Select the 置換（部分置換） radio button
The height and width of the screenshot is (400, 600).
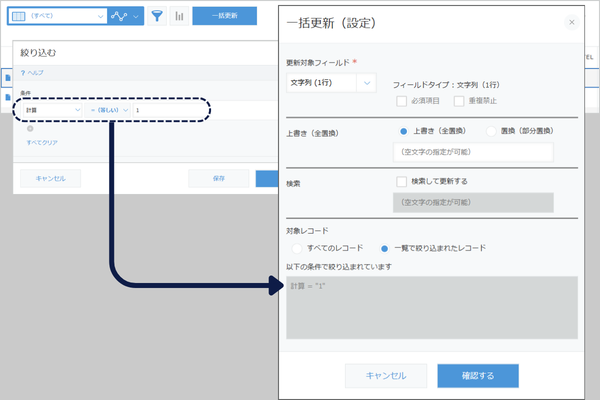pos(491,131)
